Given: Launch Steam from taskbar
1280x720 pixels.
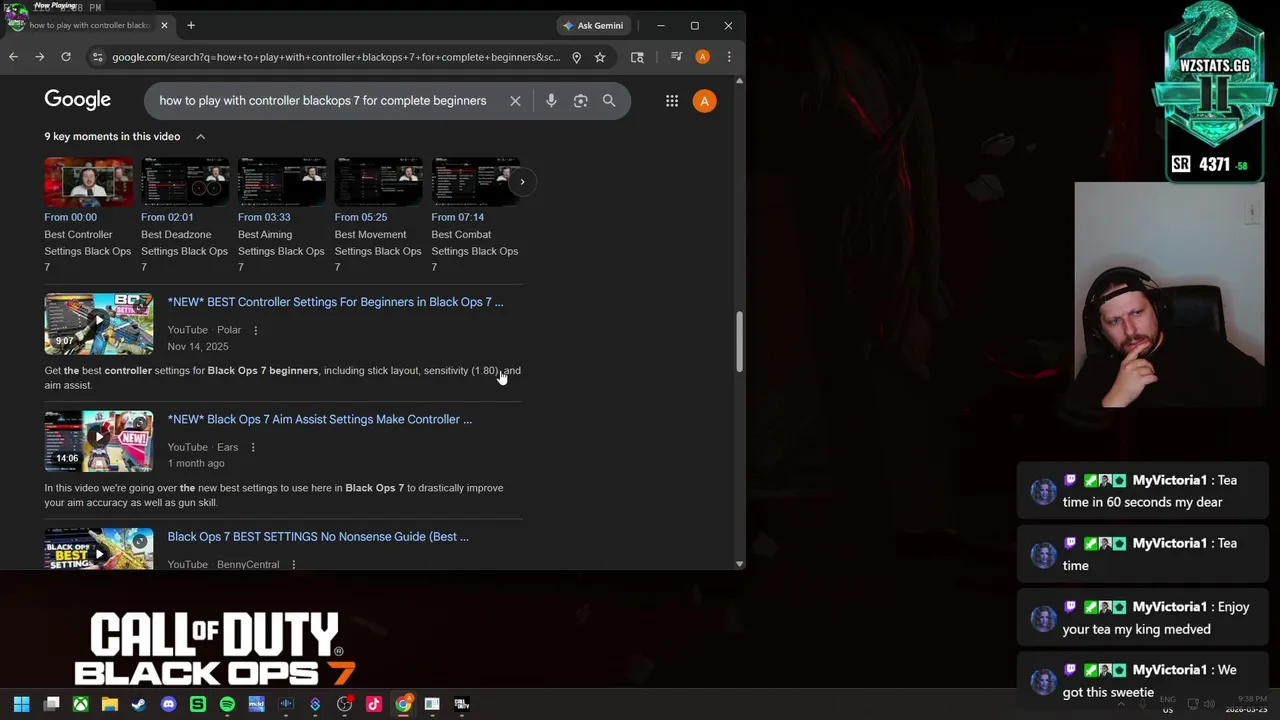Looking at the screenshot, I should point(139,704).
